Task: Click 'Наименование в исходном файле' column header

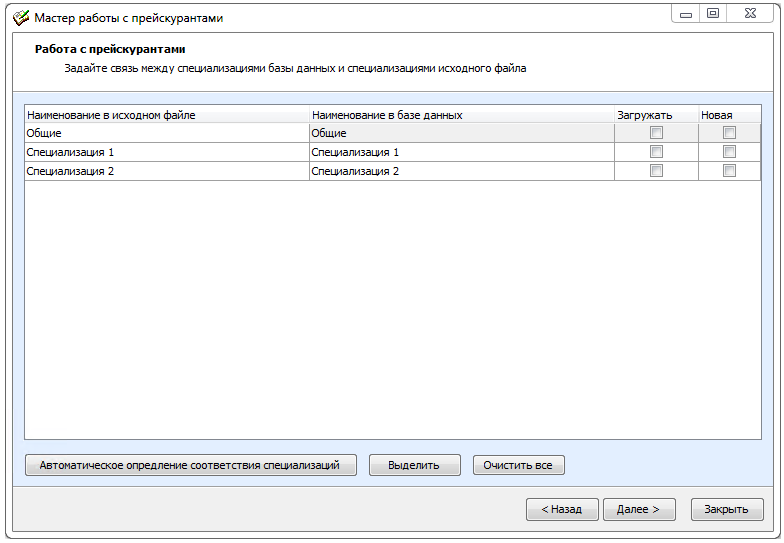Action: pos(166,115)
